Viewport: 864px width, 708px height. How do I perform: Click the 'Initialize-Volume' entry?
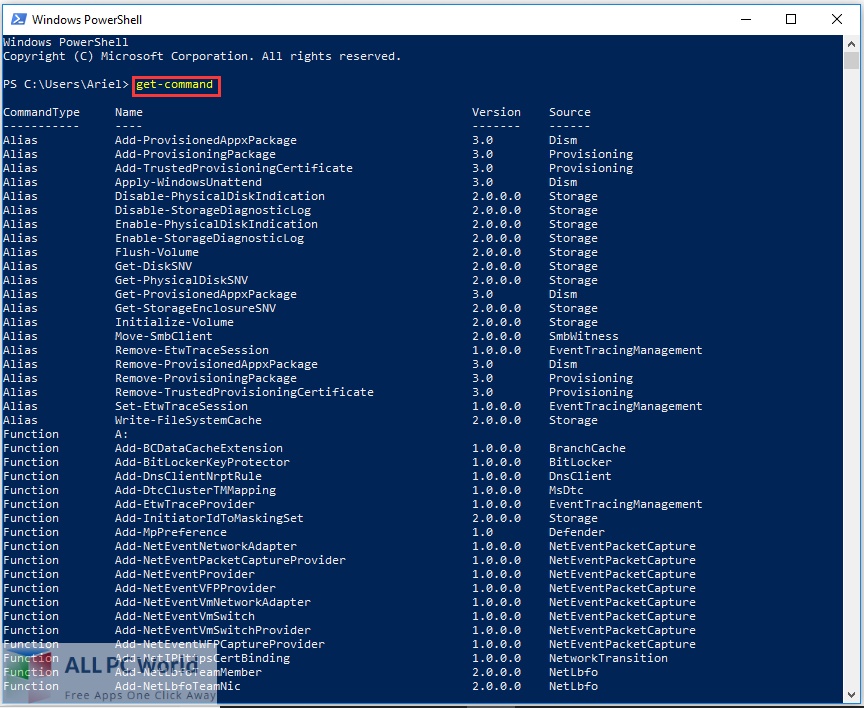[174, 322]
